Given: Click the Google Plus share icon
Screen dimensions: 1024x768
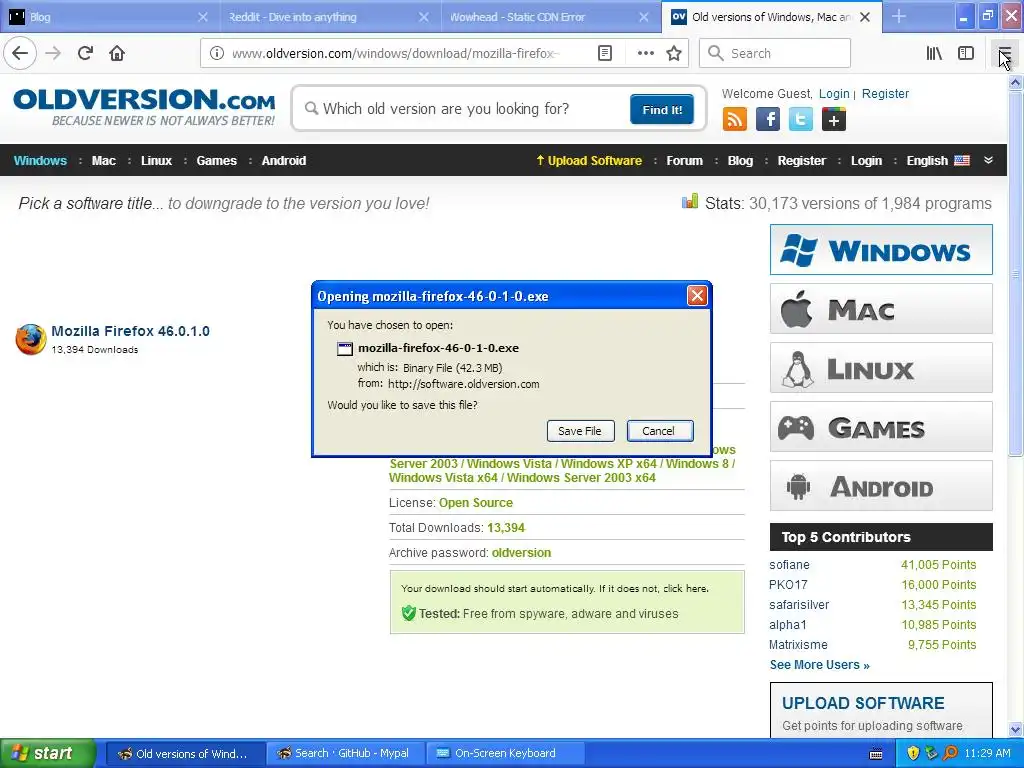Looking at the screenshot, I should click(x=834, y=119).
